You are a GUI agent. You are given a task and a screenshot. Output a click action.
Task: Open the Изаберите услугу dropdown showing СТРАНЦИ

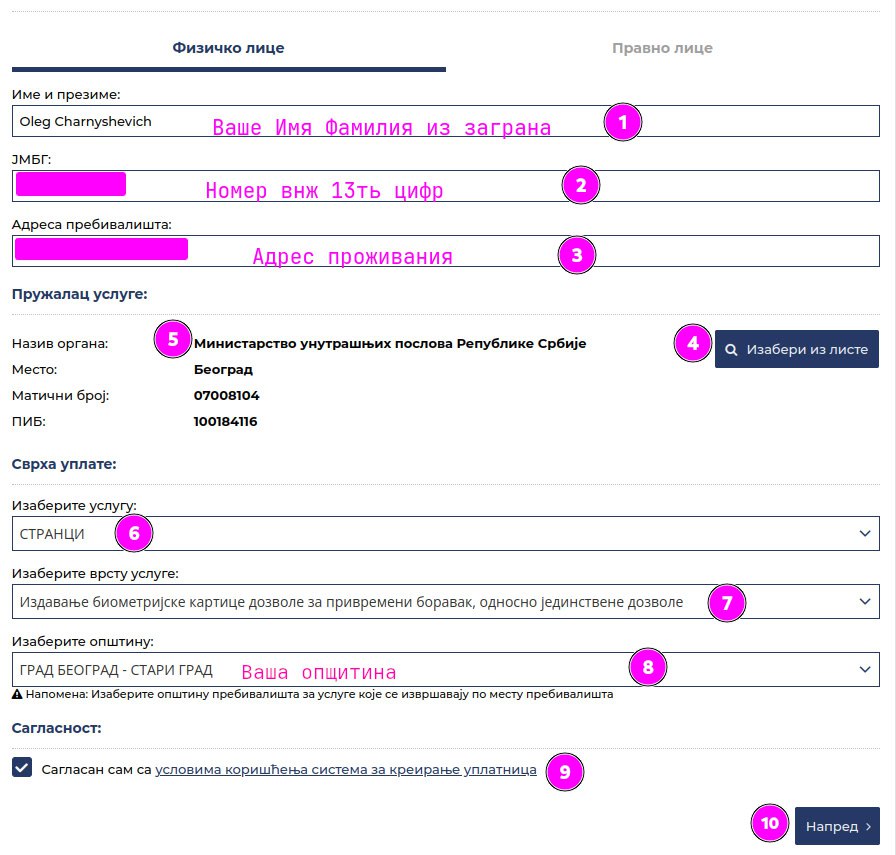coord(446,534)
